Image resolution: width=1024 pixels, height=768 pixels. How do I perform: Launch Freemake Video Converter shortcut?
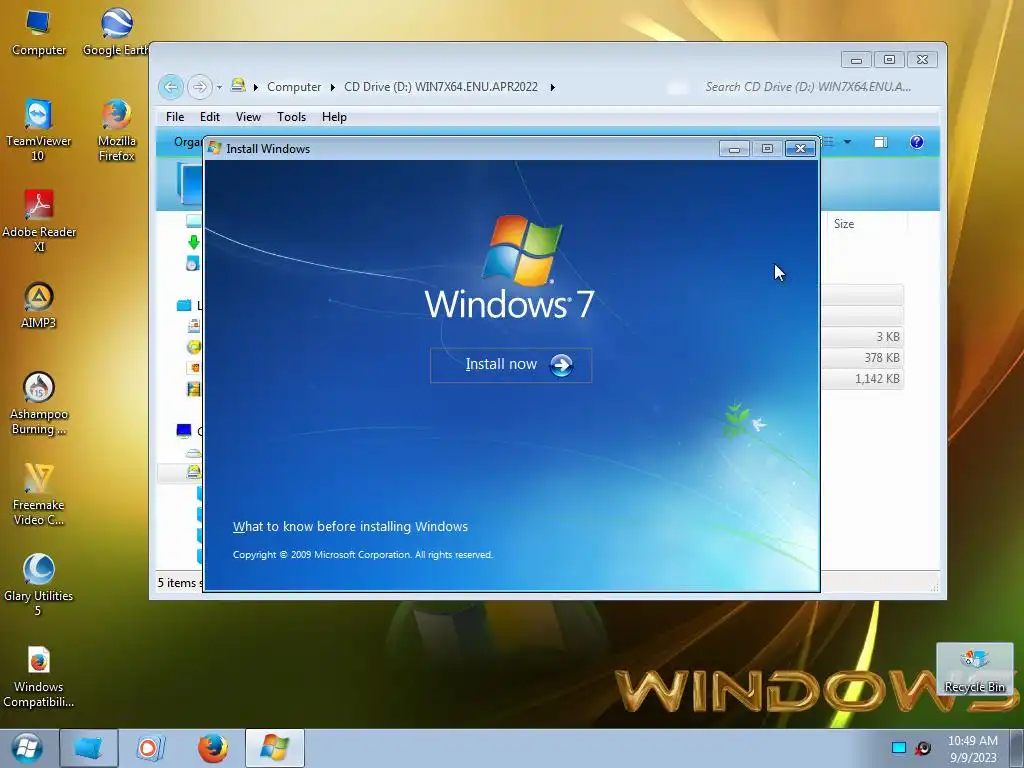[x=39, y=494]
